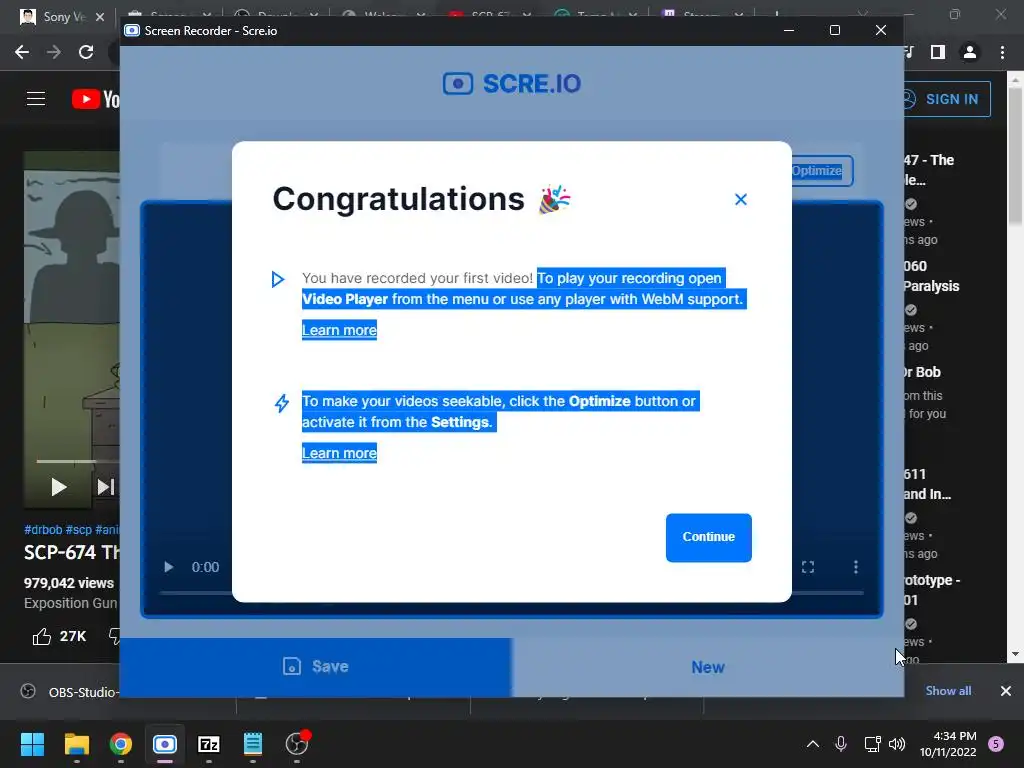The height and width of the screenshot is (768, 1024).
Task: Click the YouTube logo
Action: click(x=95, y=99)
